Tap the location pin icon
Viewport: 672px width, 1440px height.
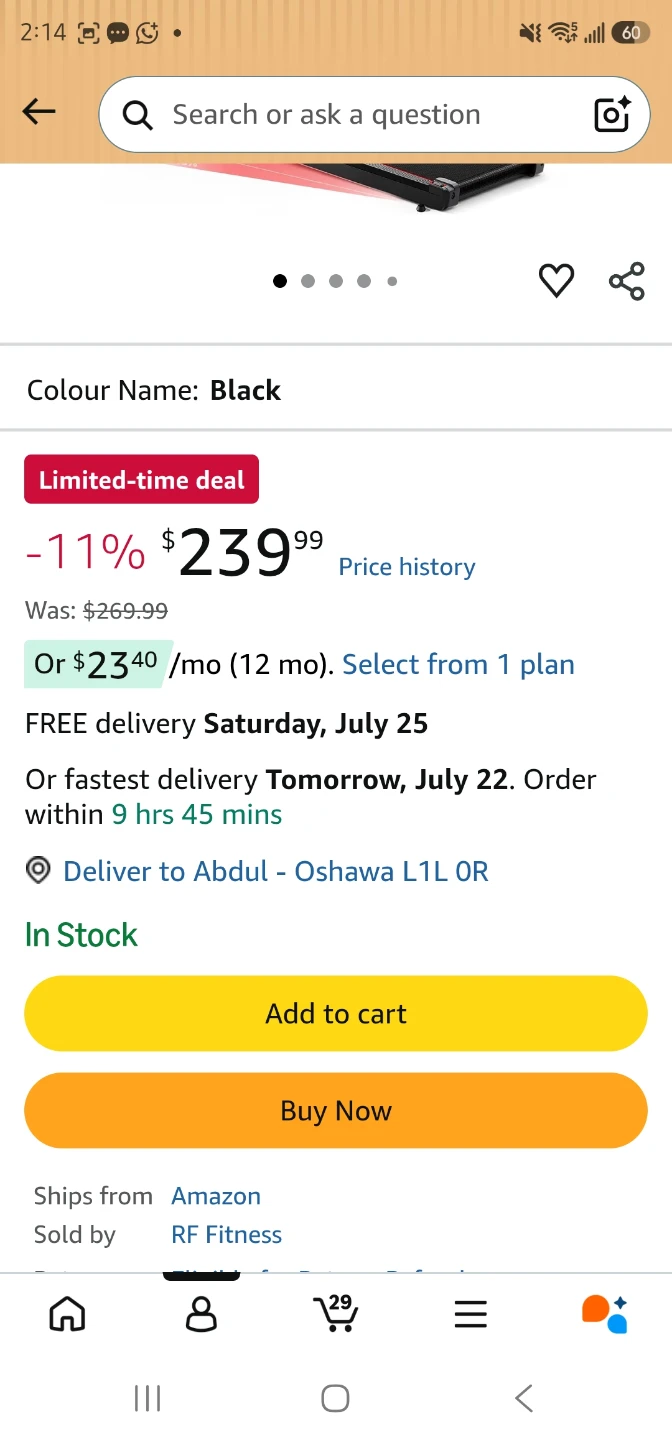38,871
